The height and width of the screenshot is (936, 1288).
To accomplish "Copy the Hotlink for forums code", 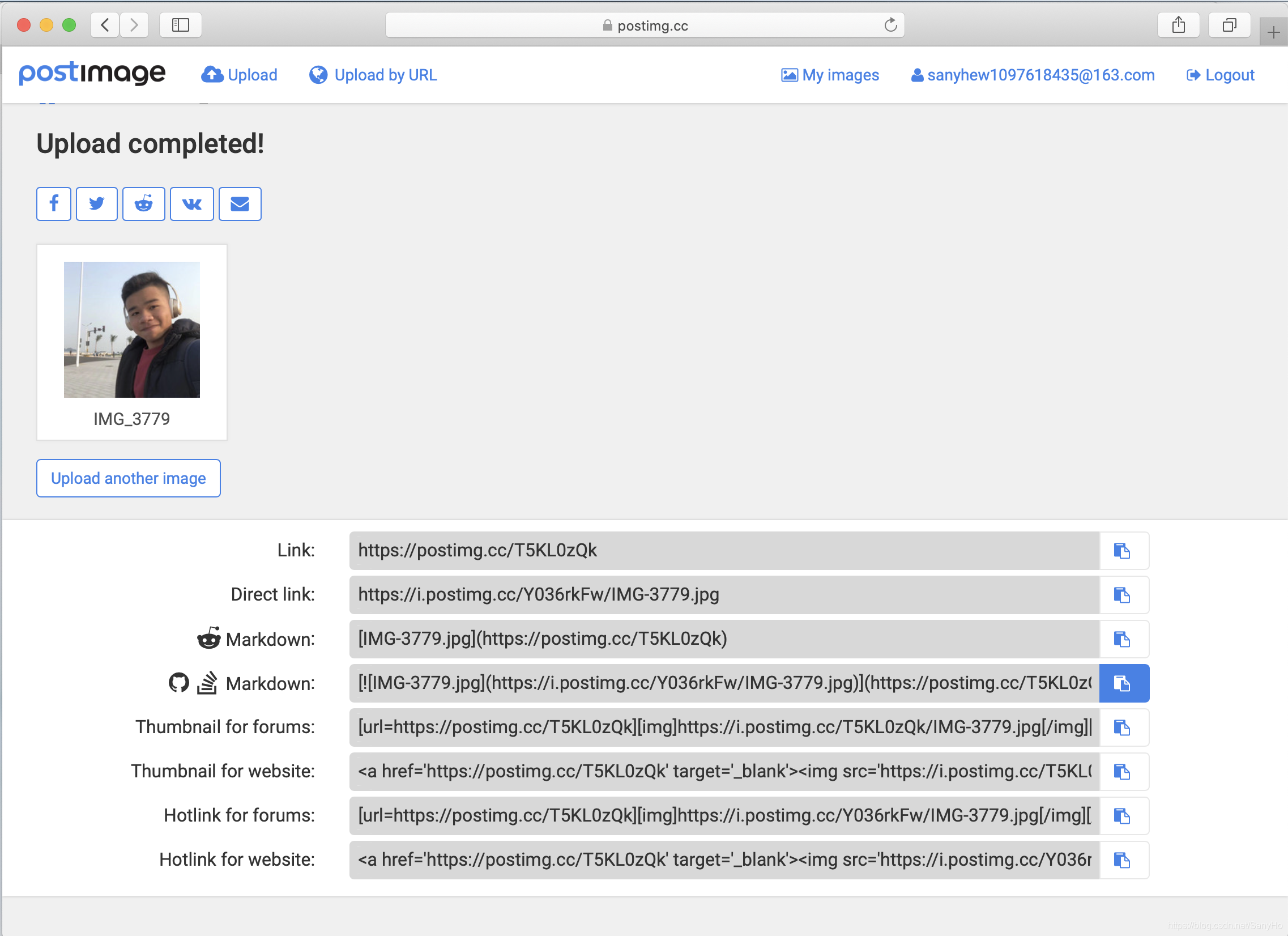I will pos(1122,816).
